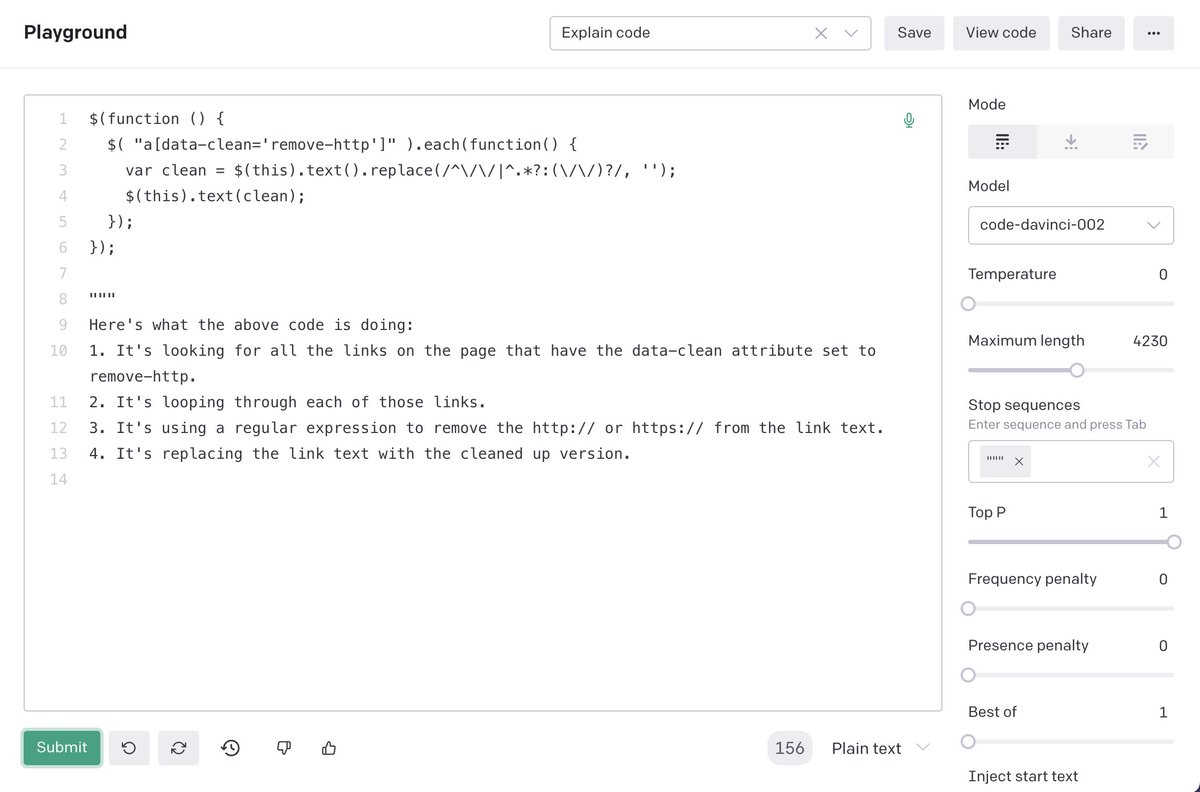
Task: Select the Complete mode icon
Action: pos(1002,142)
